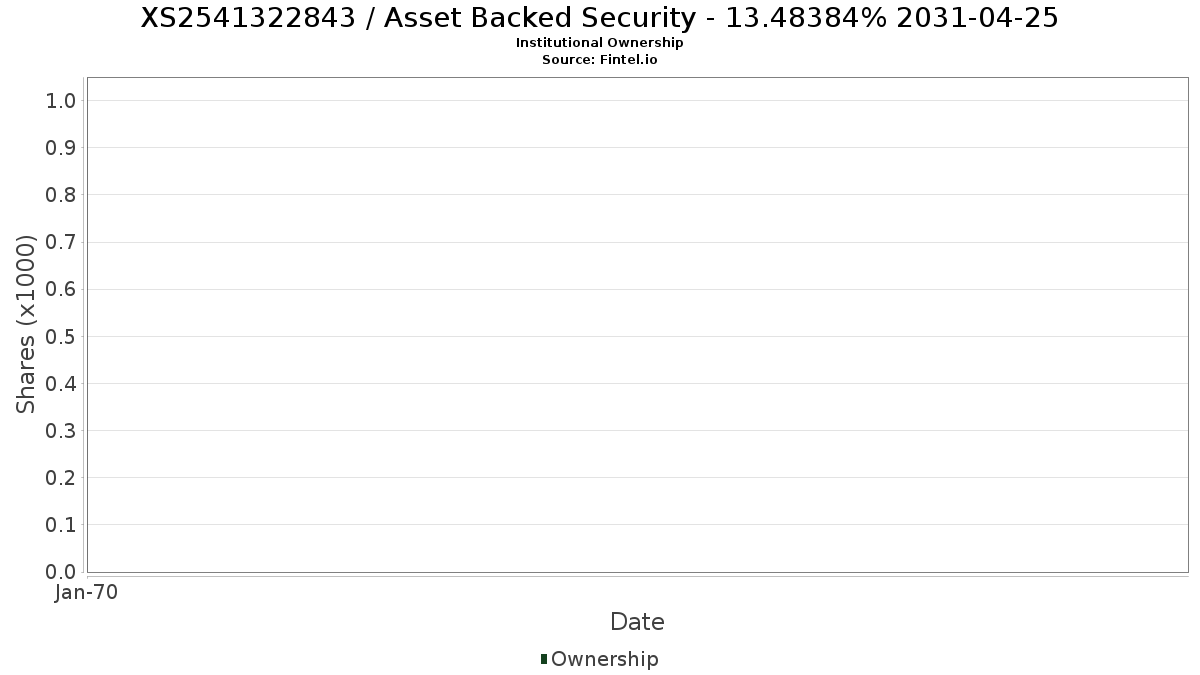Click the center of the empty plot area
This screenshot has width=1200, height=675.
point(637,324)
